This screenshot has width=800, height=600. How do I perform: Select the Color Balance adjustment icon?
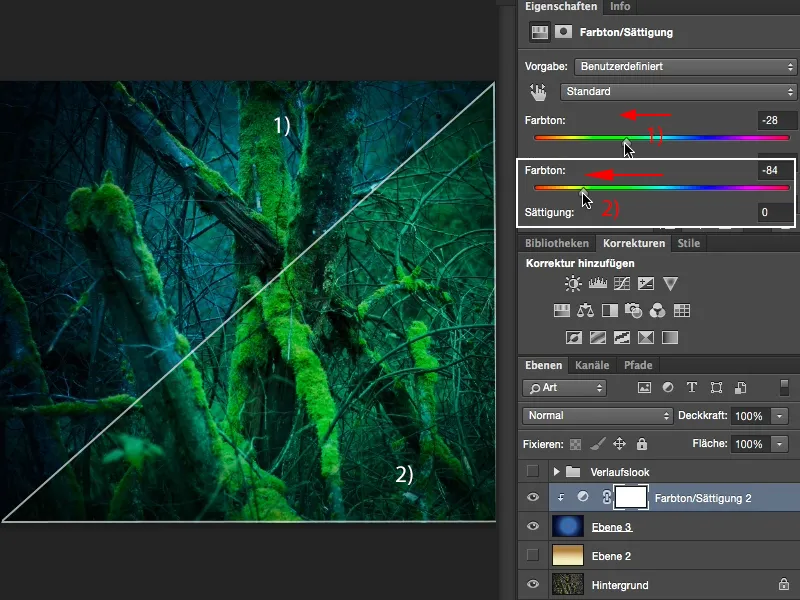pyautogui.click(x=585, y=310)
